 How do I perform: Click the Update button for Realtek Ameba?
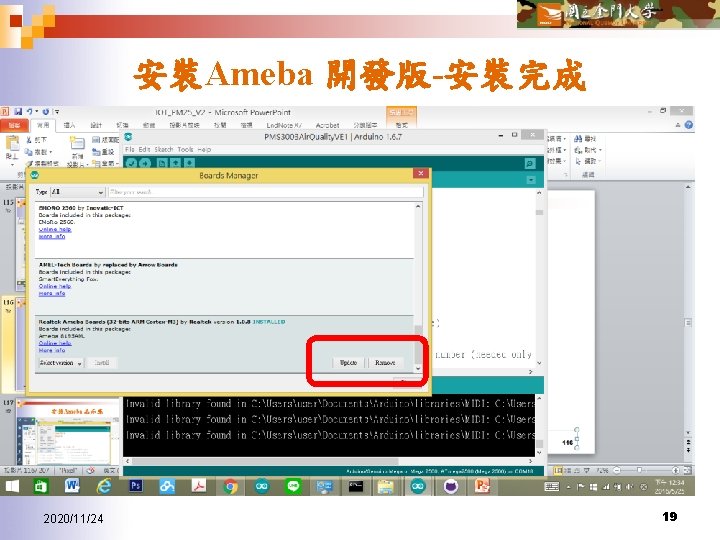tap(349, 363)
